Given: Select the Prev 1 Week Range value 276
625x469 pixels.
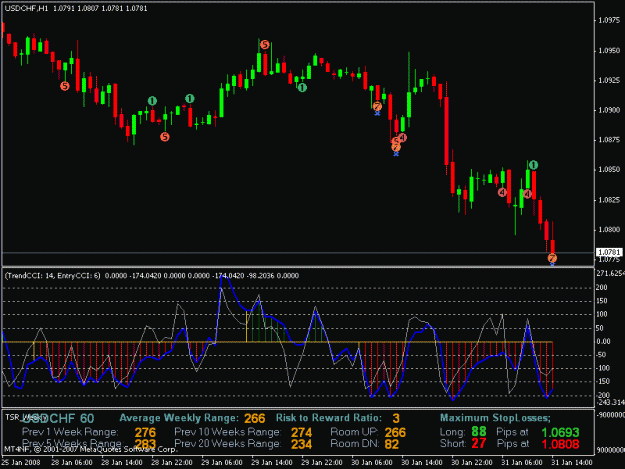Looking at the screenshot, I should point(145,432).
